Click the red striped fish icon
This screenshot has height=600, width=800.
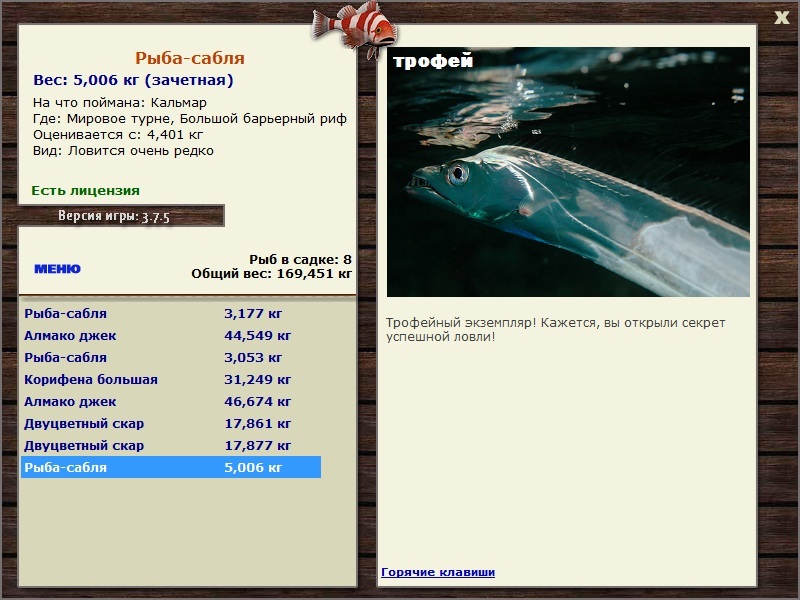click(x=355, y=28)
